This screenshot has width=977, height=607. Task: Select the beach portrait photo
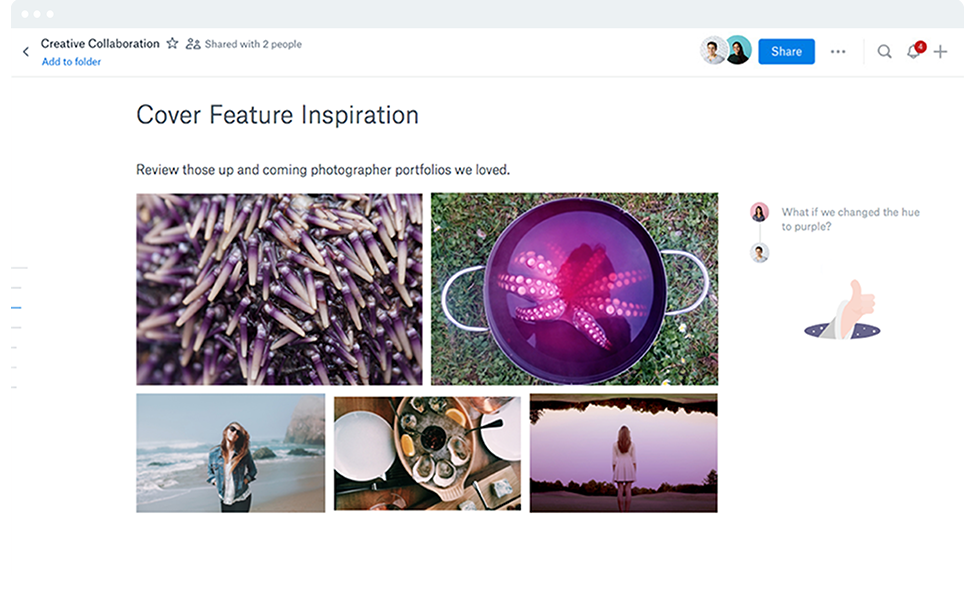230,453
